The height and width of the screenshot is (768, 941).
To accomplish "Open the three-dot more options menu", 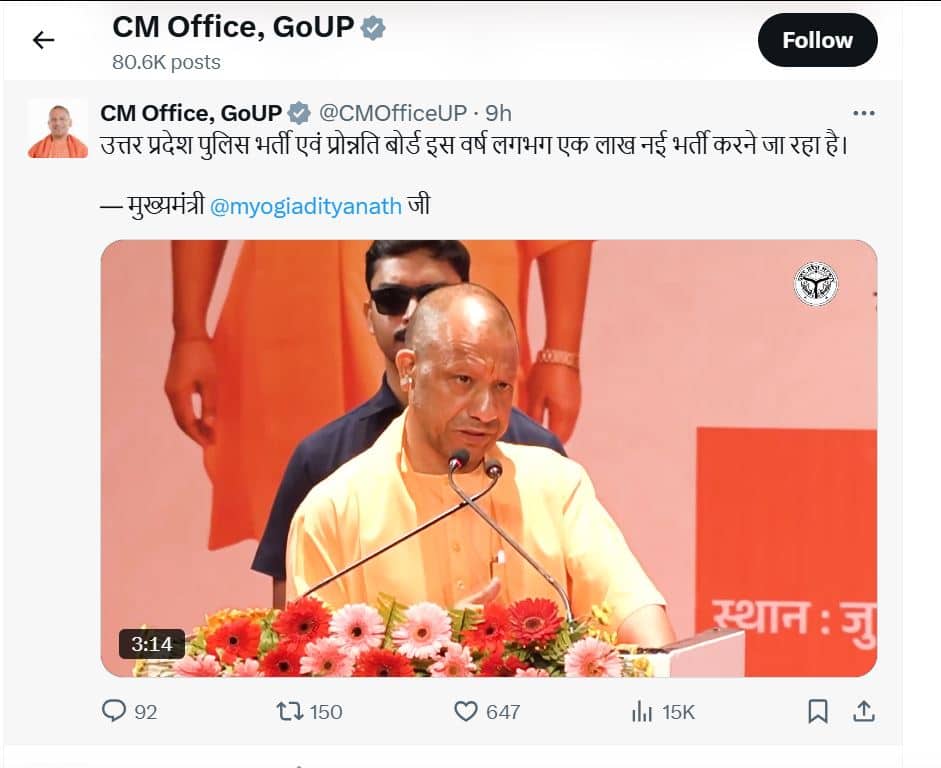I will tap(863, 113).
